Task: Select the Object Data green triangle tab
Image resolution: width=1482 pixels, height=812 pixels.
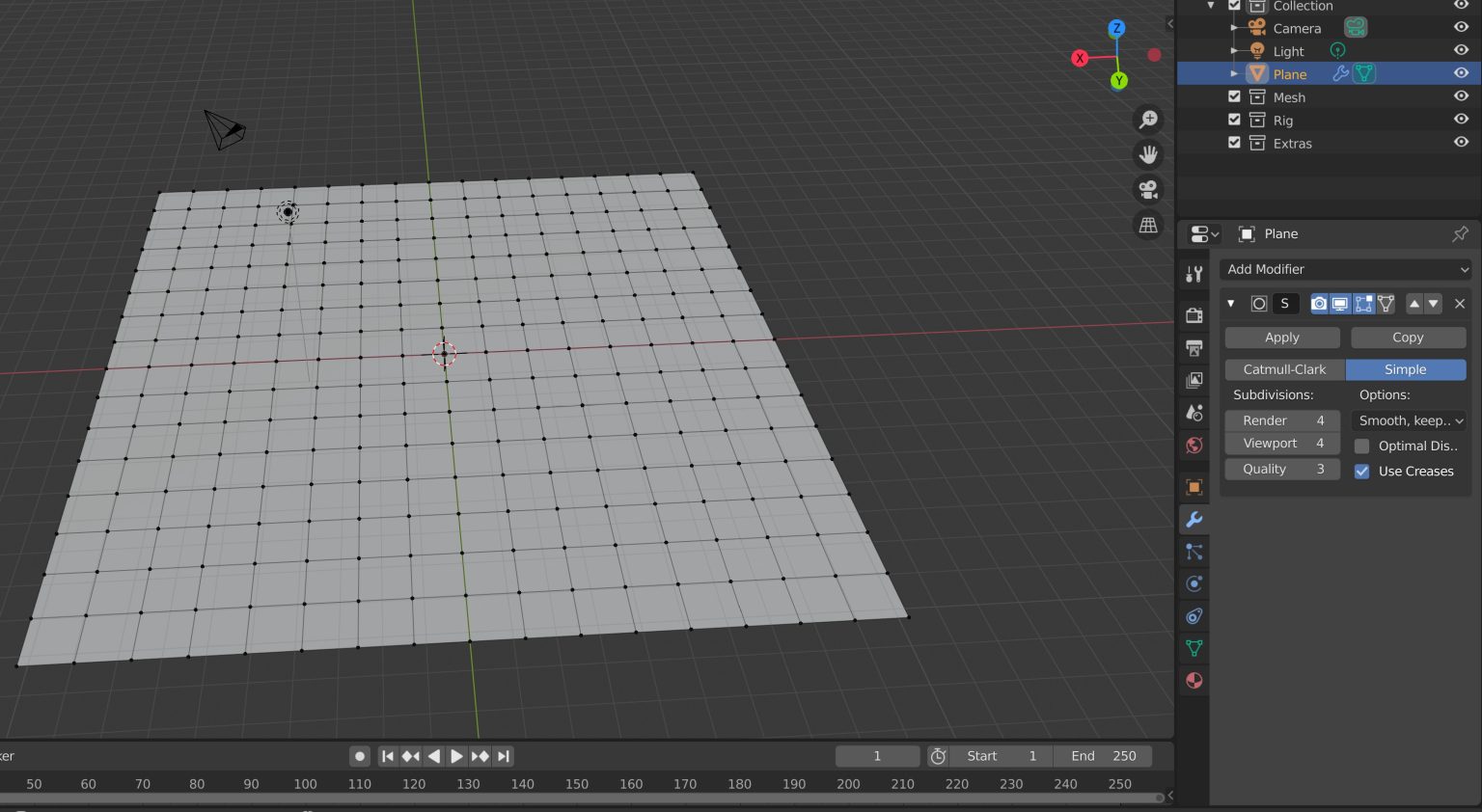Action: (x=1194, y=648)
